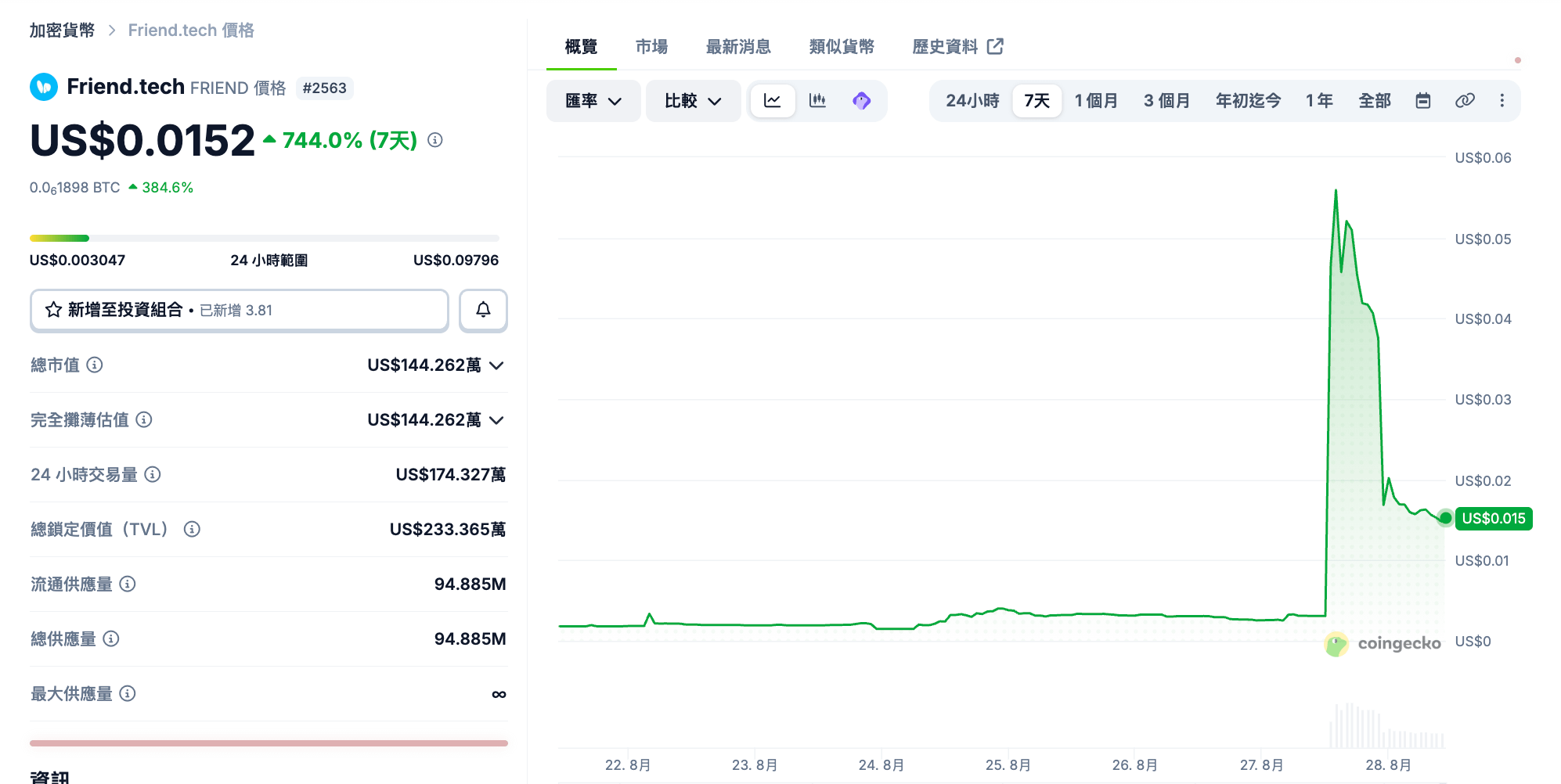This screenshot has width=1561, height=784.
Task: Open the three-dot chart options menu
Action: [1502, 101]
